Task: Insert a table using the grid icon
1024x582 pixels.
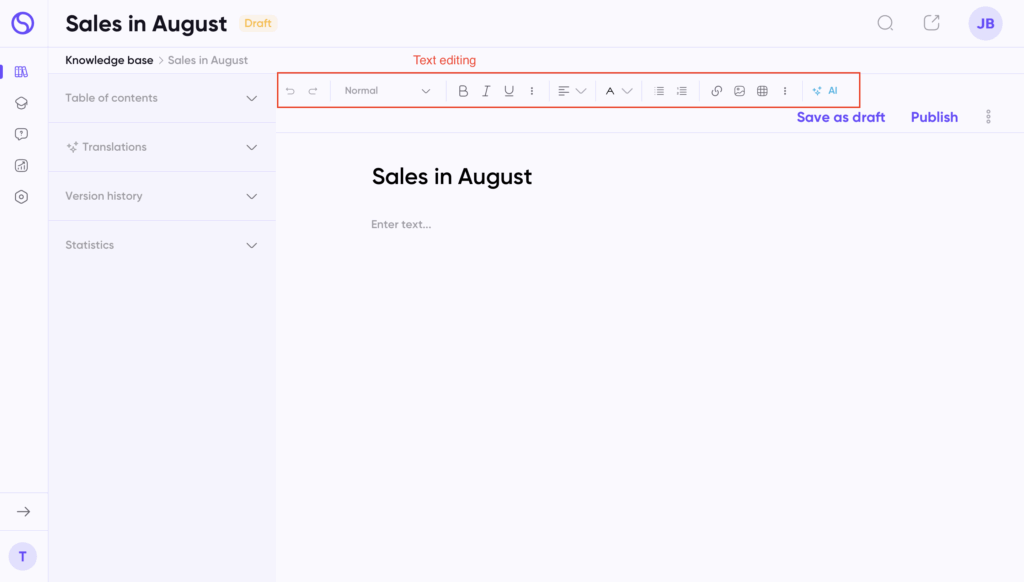Action: click(762, 91)
